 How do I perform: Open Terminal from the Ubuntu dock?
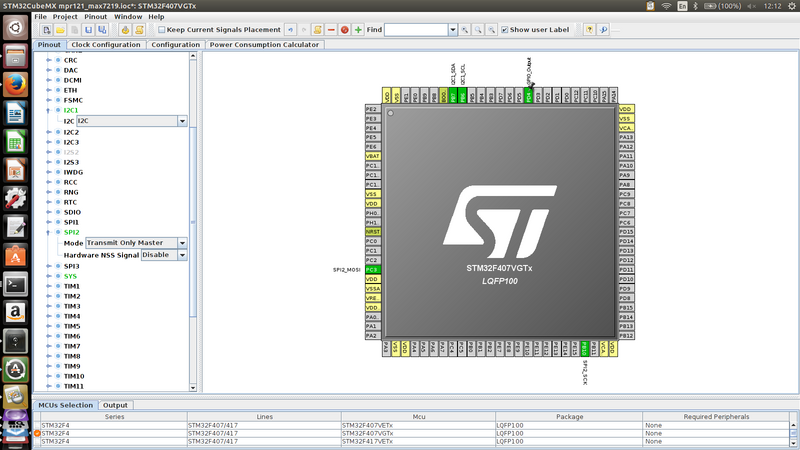[x=15, y=284]
